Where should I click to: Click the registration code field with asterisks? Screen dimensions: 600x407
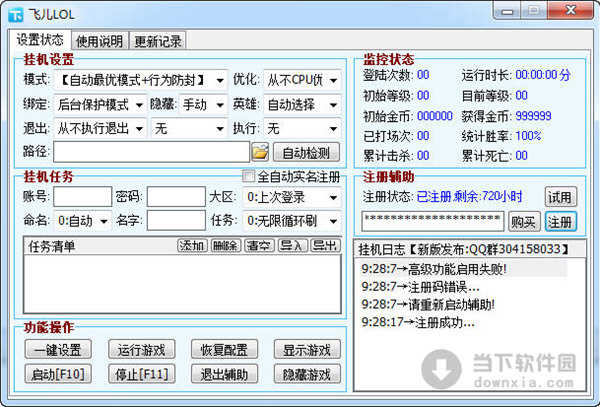click(433, 221)
